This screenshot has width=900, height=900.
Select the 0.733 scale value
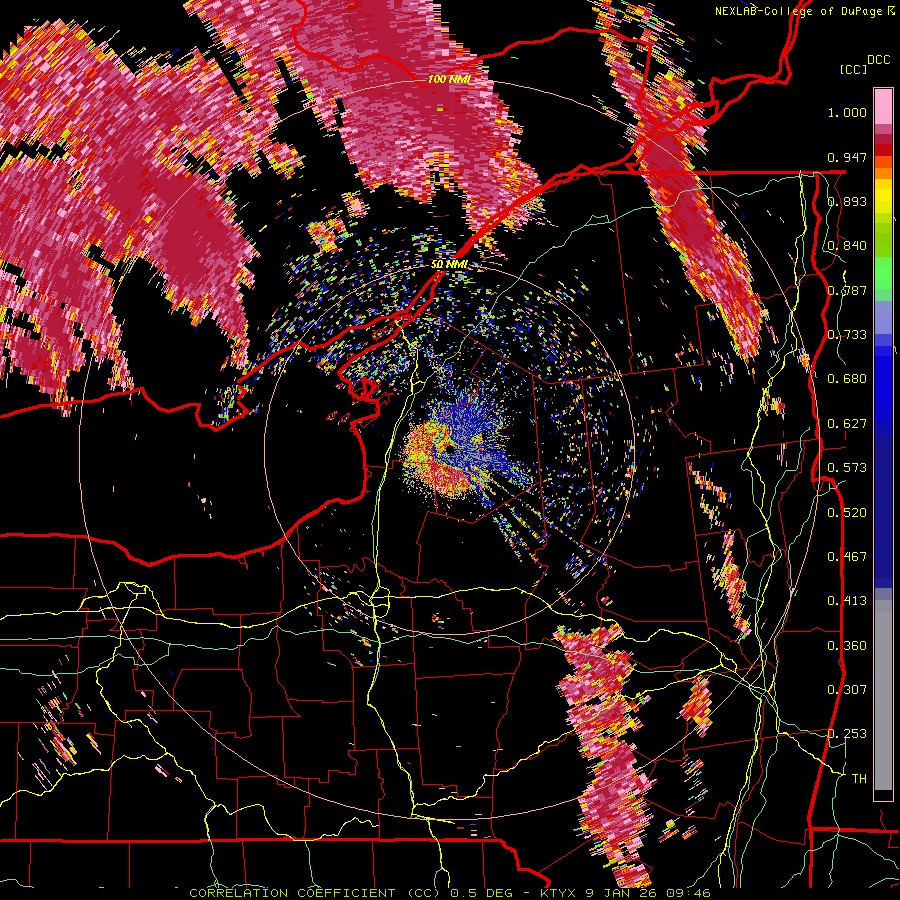[847, 335]
